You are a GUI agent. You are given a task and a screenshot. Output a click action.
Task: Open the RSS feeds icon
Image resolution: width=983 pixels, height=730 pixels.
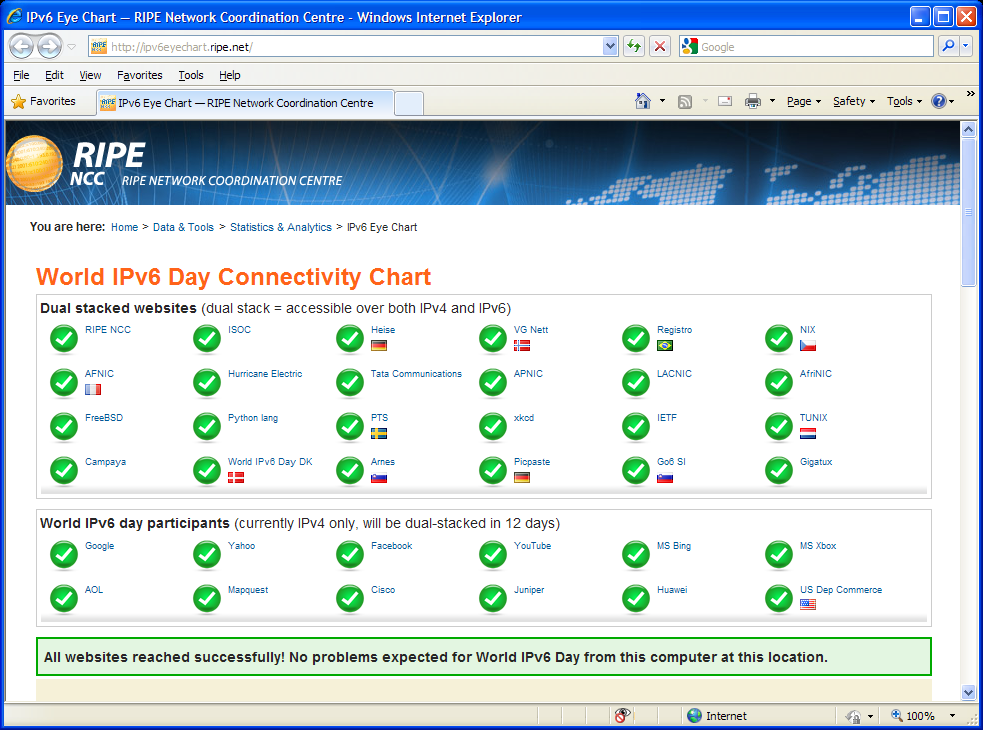(x=685, y=101)
